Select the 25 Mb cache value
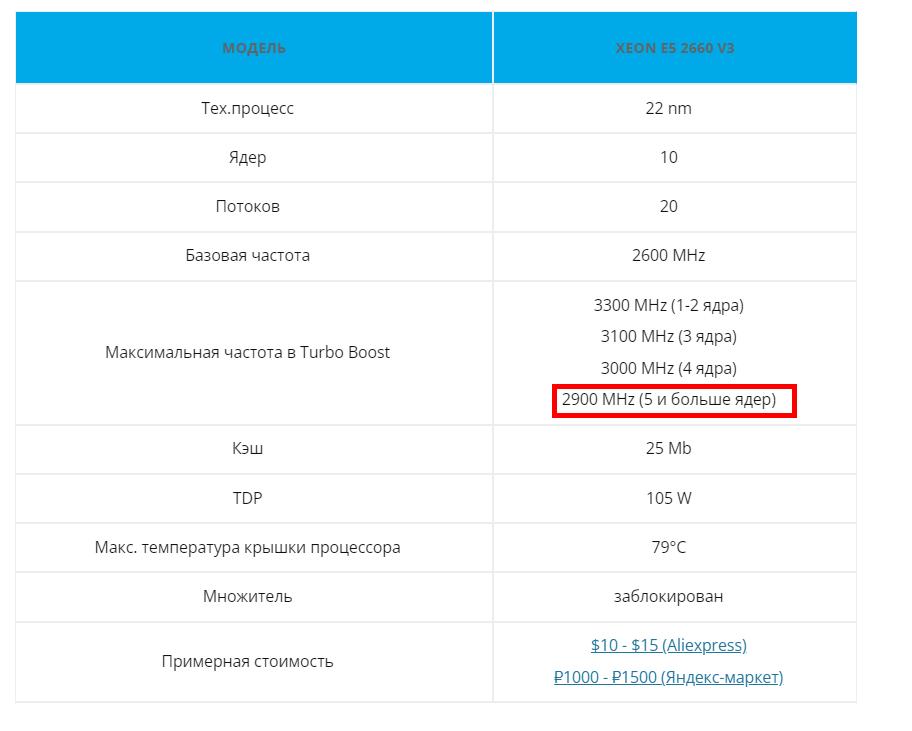This screenshot has width=912, height=731. 668,448
